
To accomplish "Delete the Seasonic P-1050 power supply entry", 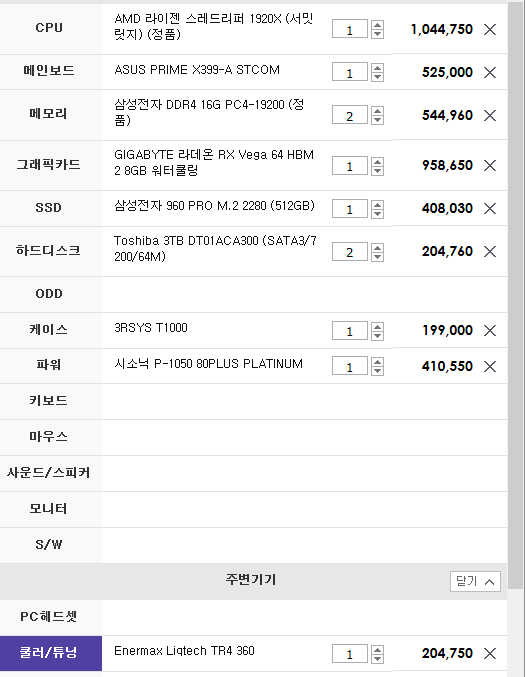I will (490, 367).
